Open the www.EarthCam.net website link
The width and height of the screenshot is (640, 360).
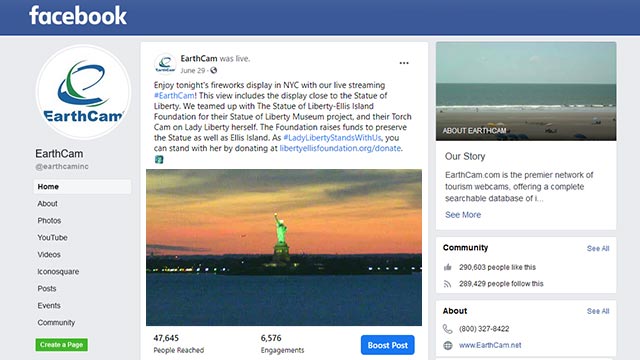(x=490, y=345)
